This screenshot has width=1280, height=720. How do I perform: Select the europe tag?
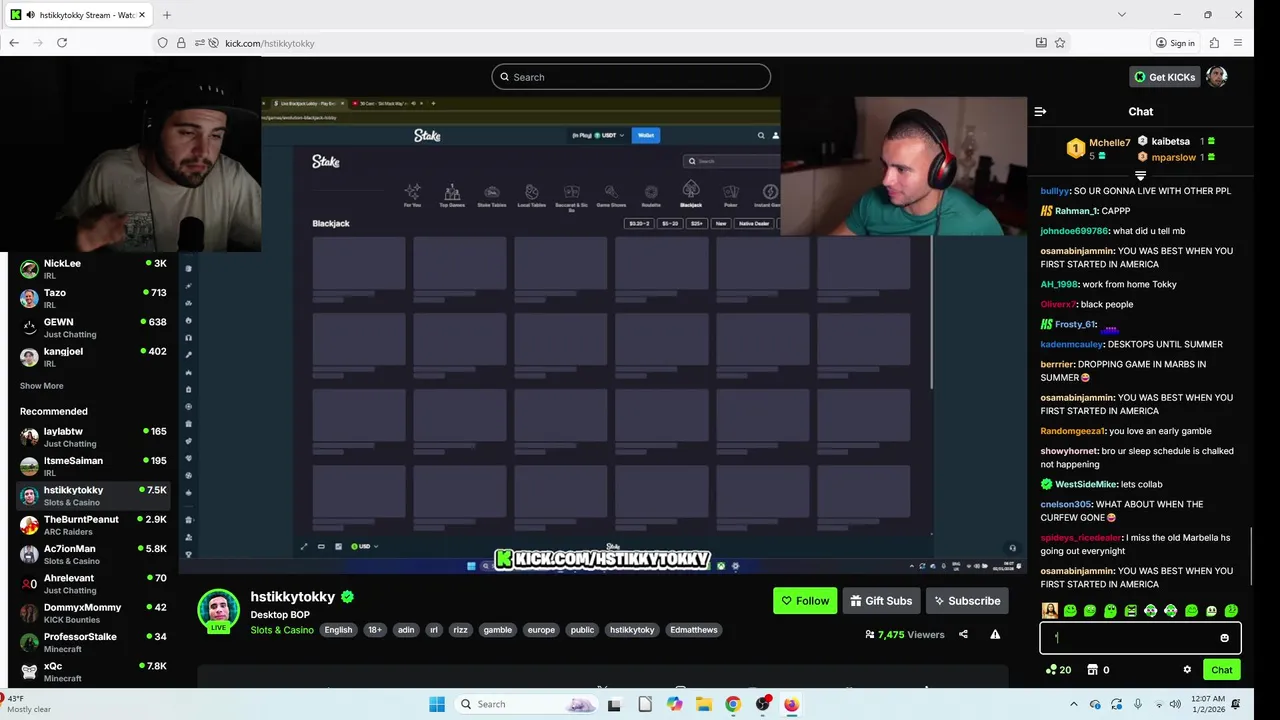(x=541, y=630)
